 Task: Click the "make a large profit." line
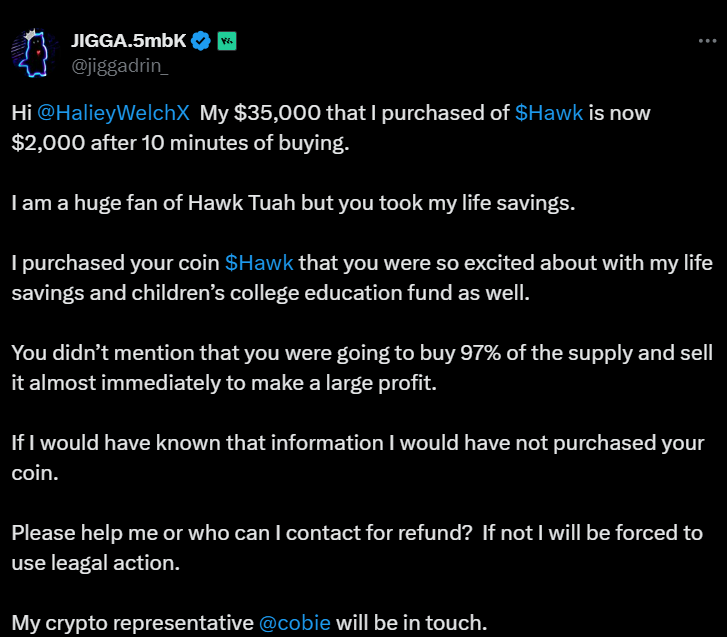224,383
